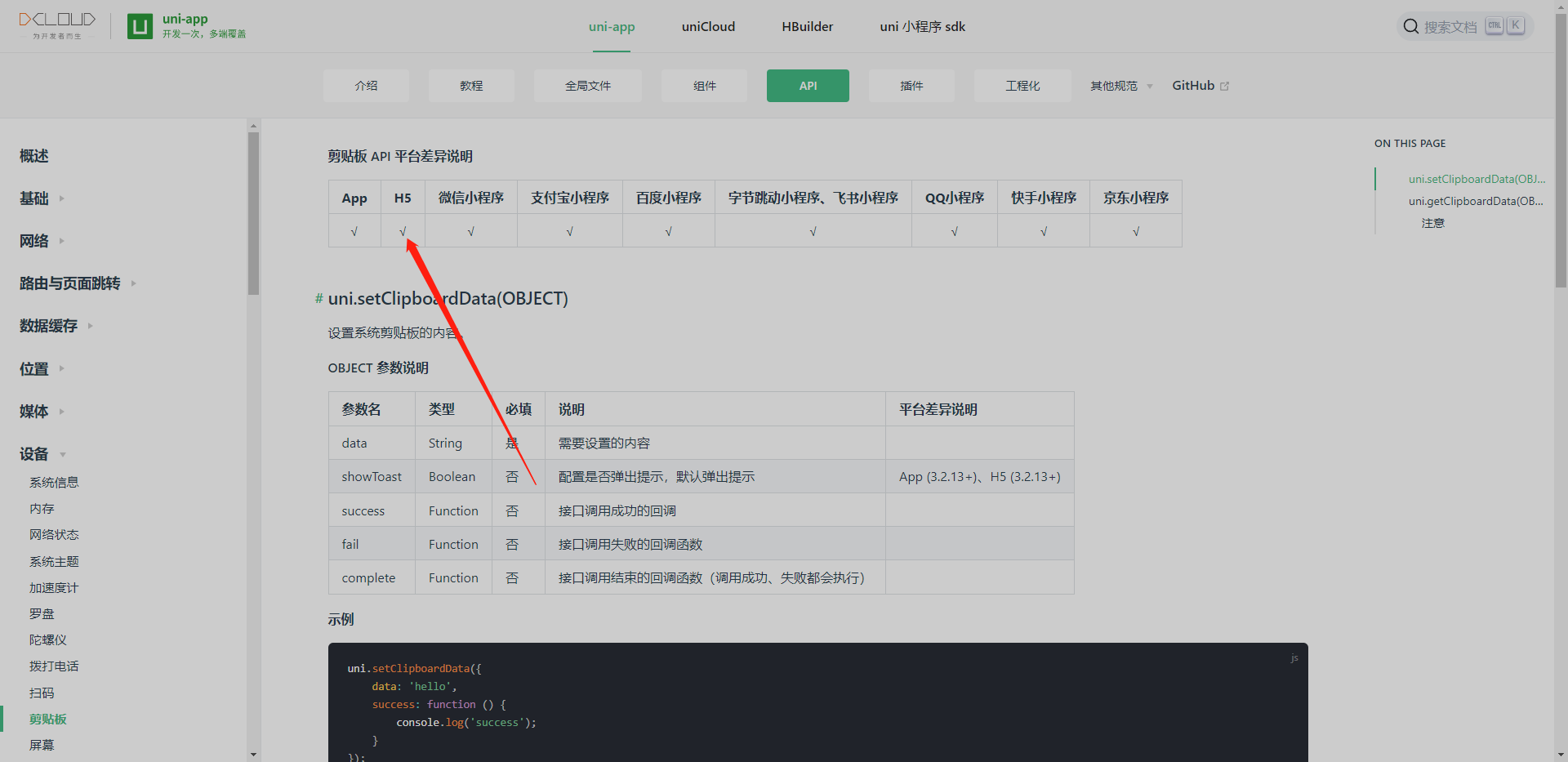Click the green uni-app square logo

[140, 26]
